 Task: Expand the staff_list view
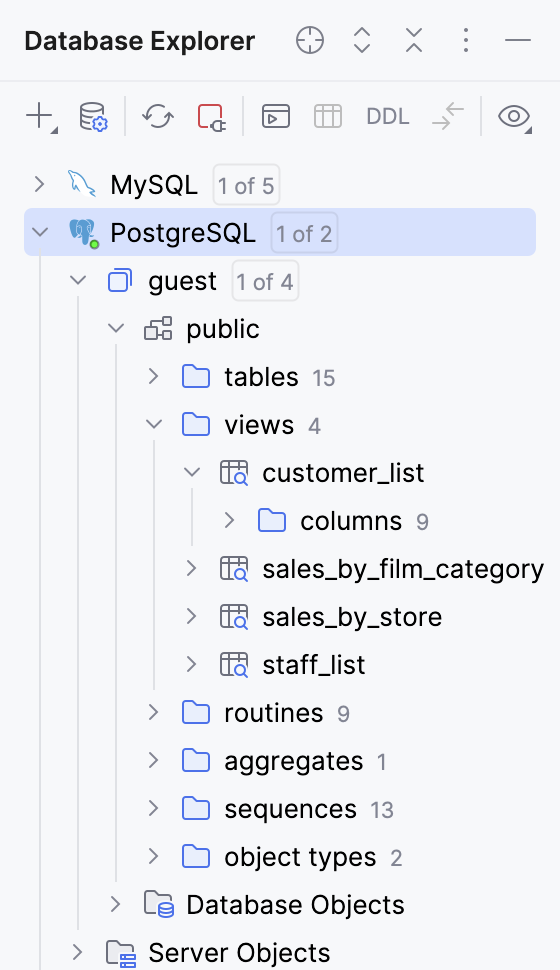pyautogui.click(x=192, y=664)
